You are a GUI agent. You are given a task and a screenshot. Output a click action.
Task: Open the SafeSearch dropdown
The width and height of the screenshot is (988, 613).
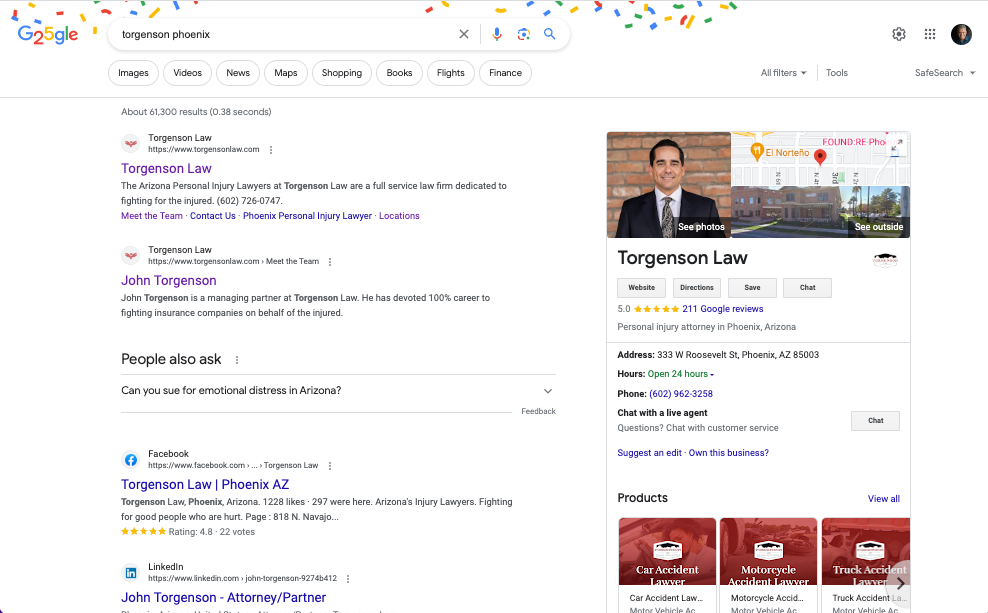[x=944, y=73]
